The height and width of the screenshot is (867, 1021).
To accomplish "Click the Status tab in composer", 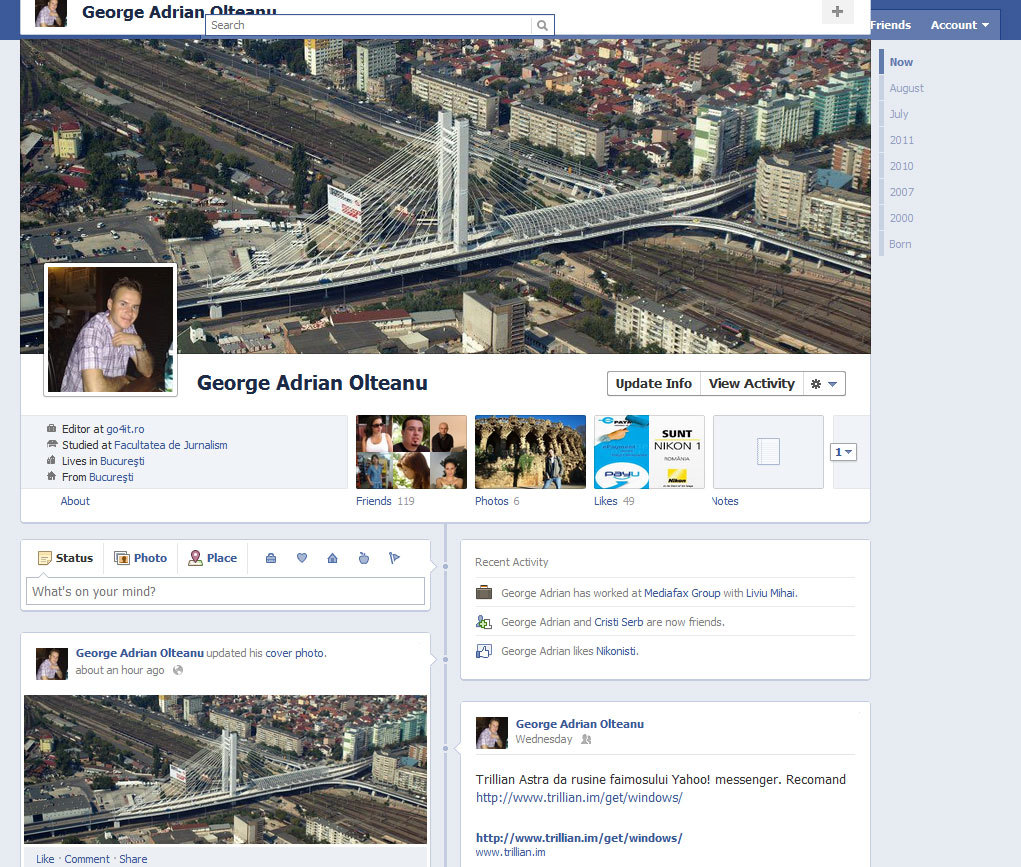I will [65, 558].
